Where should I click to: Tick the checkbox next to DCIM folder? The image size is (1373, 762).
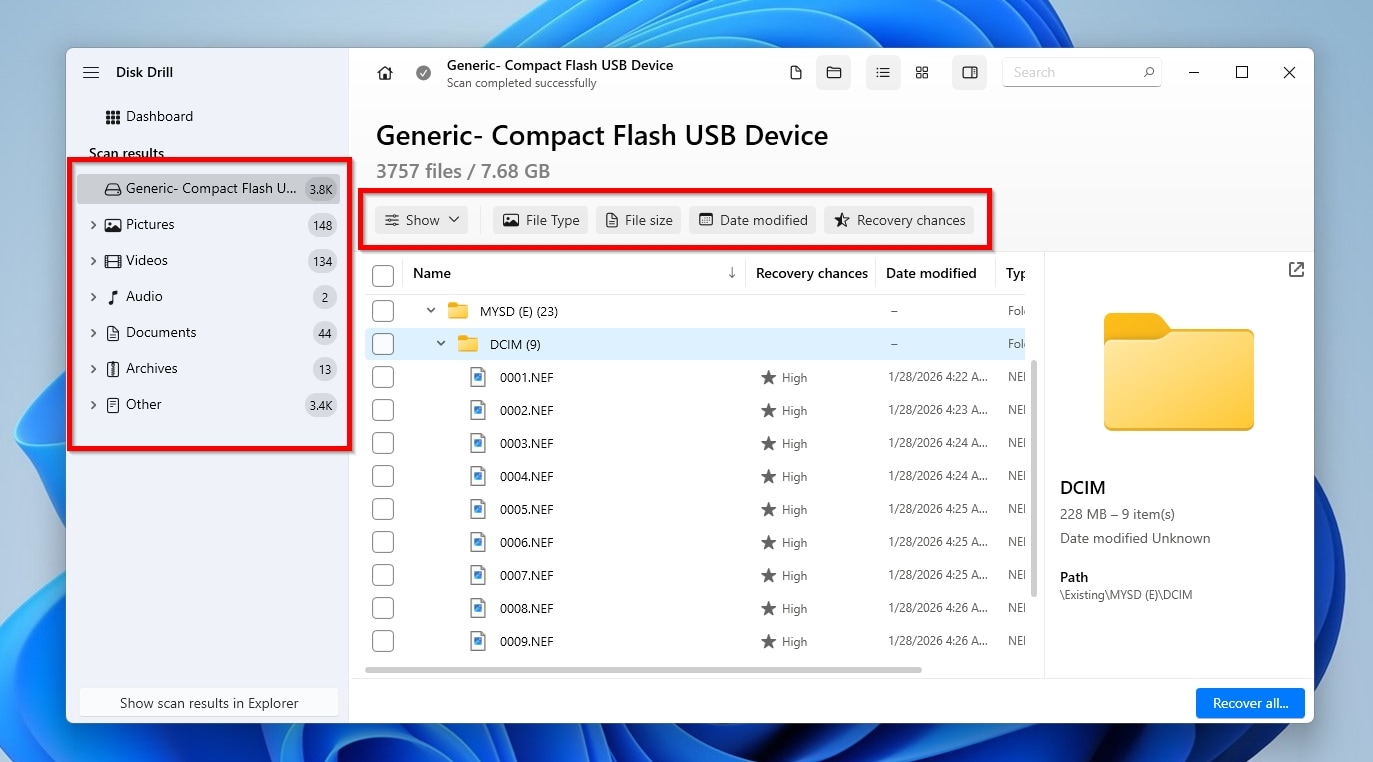382,343
